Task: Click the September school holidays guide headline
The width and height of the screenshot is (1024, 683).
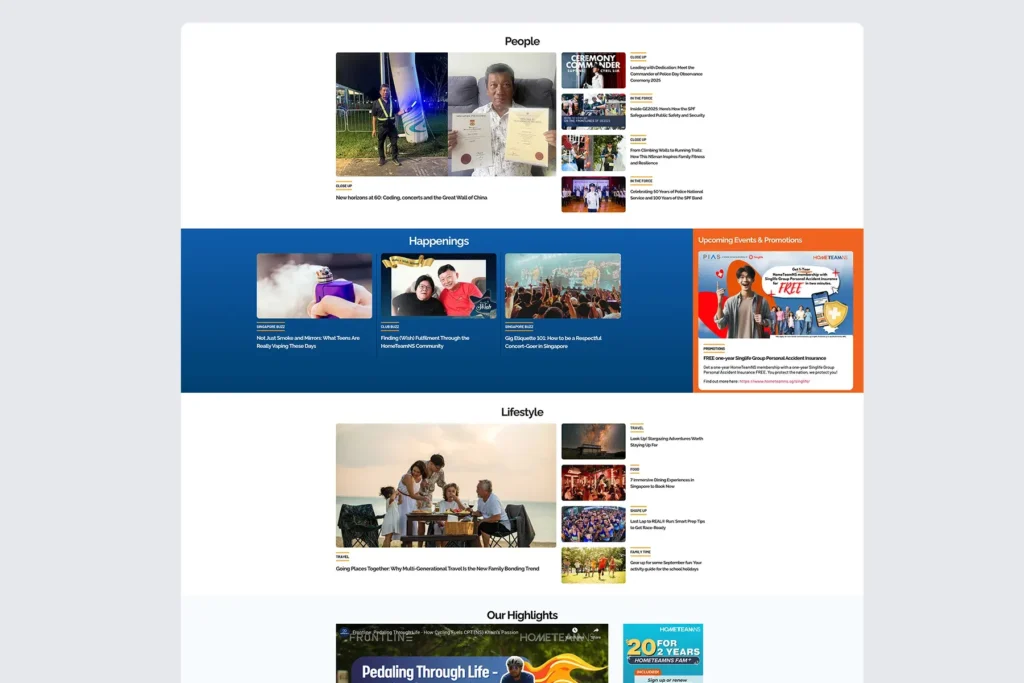Action: pos(666,566)
